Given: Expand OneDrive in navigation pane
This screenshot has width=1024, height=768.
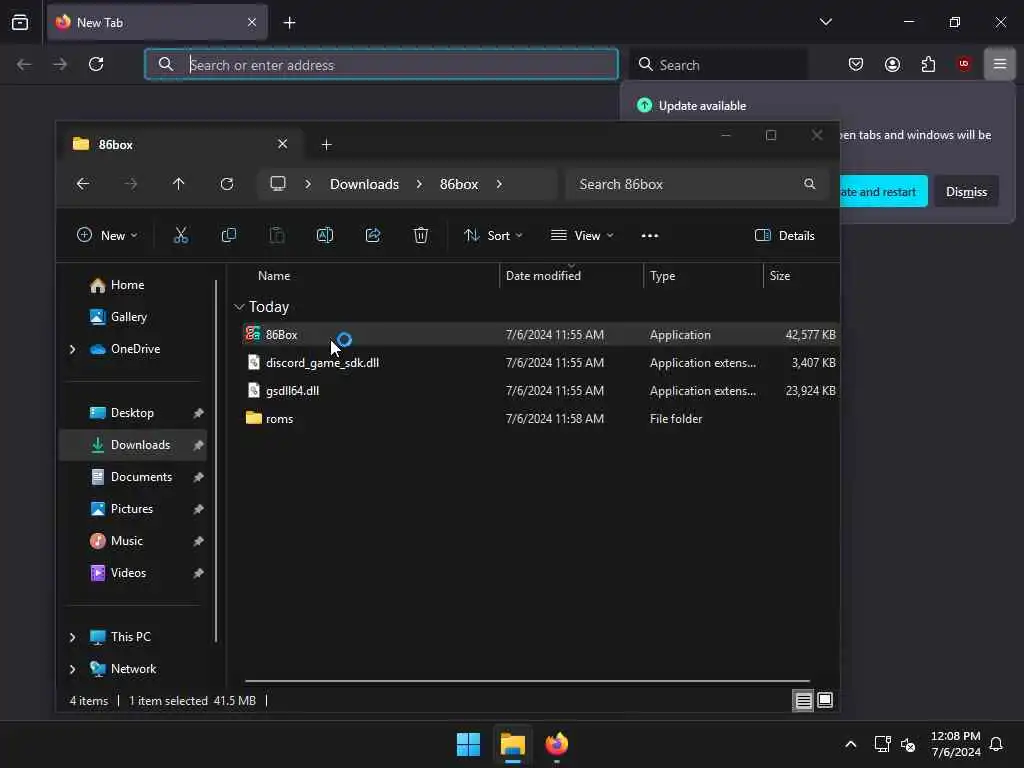Looking at the screenshot, I should [x=72, y=349].
